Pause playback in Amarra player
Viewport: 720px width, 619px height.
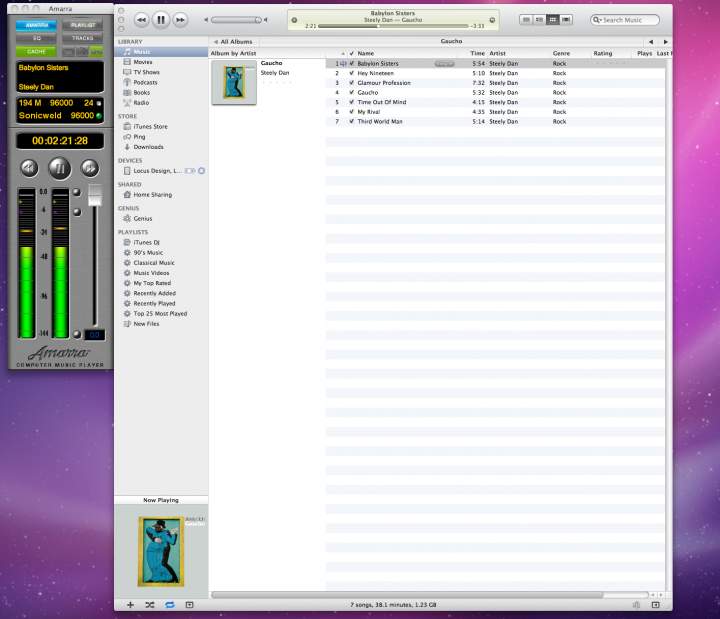point(60,169)
